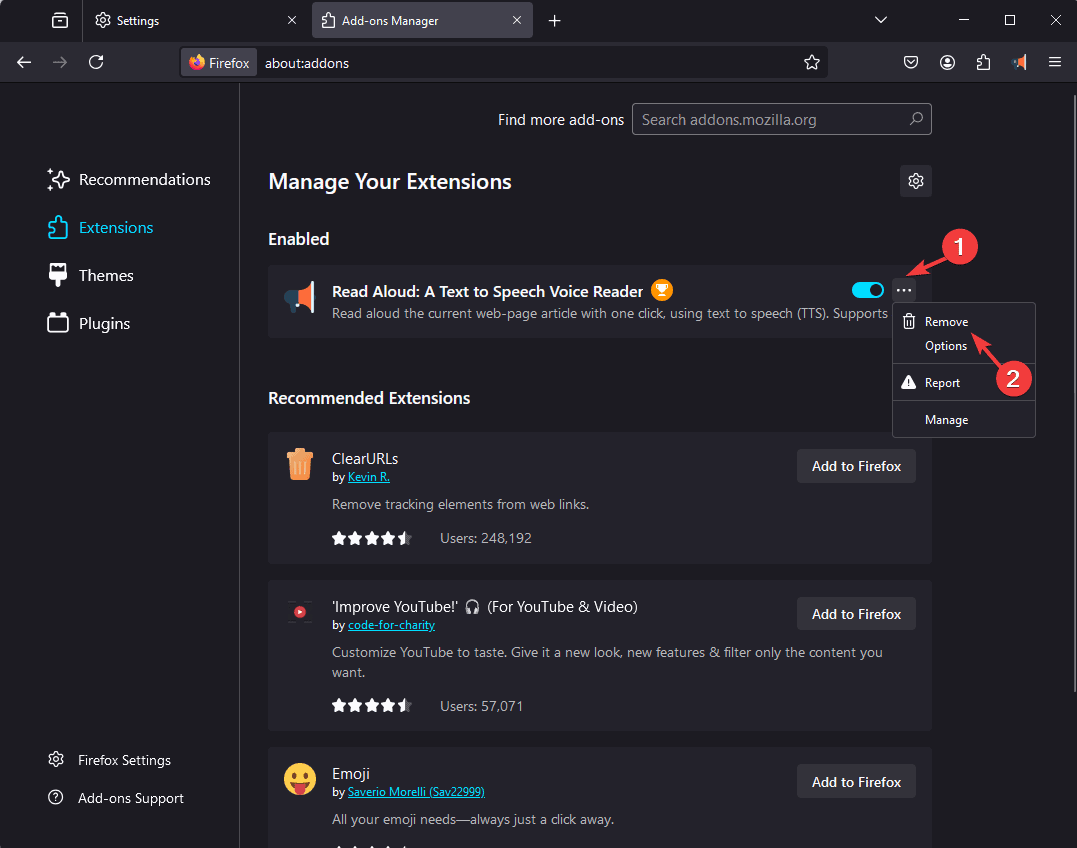Click Read Aloud extension title
1077x848 pixels.
click(x=488, y=291)
